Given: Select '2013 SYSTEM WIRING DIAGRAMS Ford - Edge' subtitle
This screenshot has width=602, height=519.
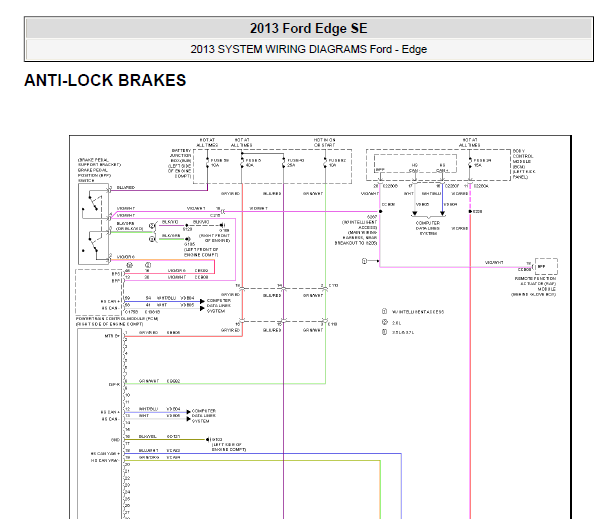Looking at the screenshot, I should 309,49.
